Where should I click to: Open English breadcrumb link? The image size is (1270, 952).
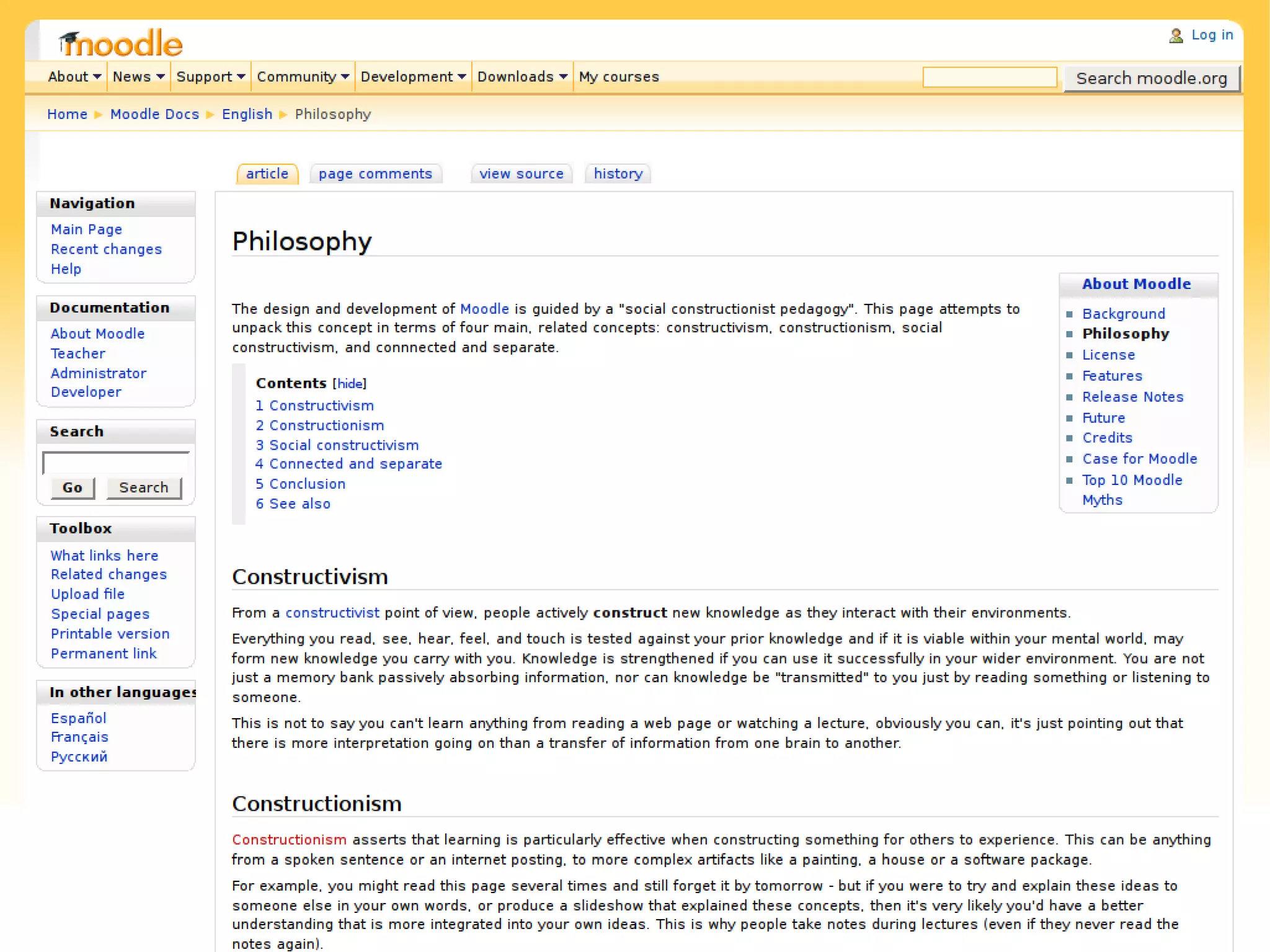pos(247,114)
